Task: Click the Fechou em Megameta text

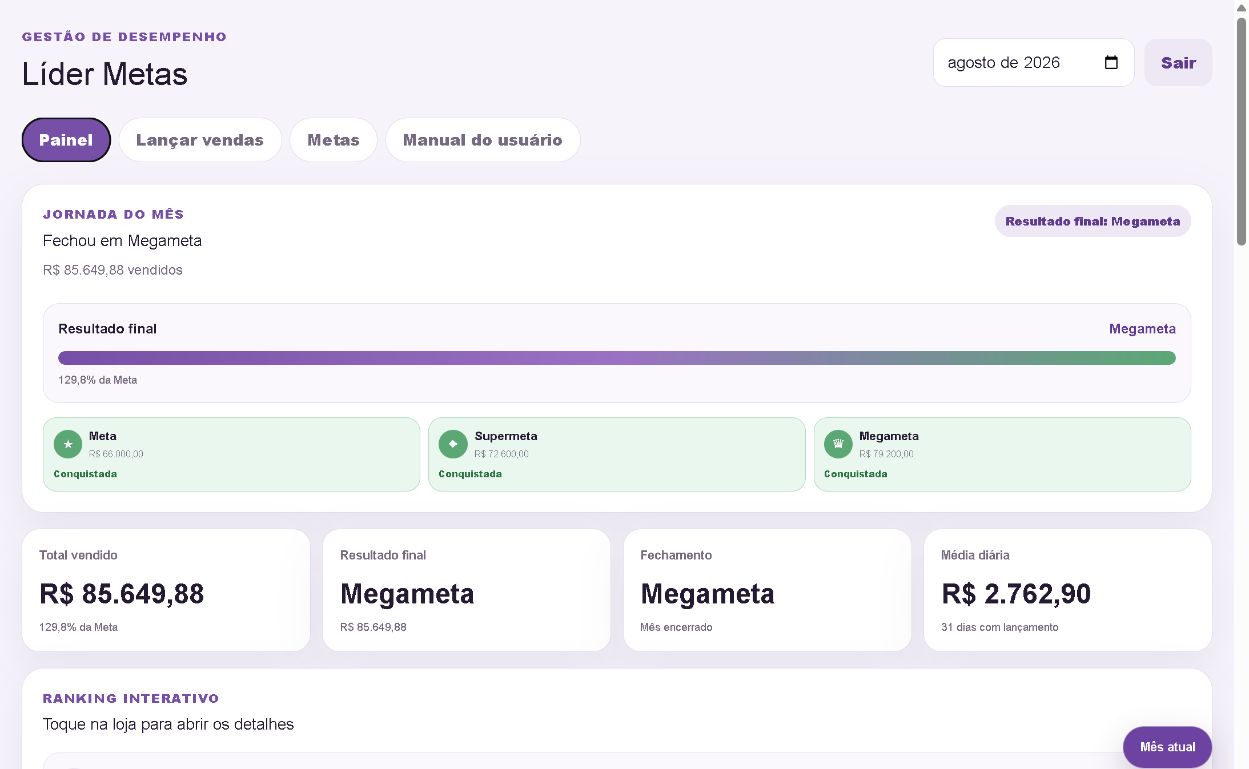Action: [122, 240]
